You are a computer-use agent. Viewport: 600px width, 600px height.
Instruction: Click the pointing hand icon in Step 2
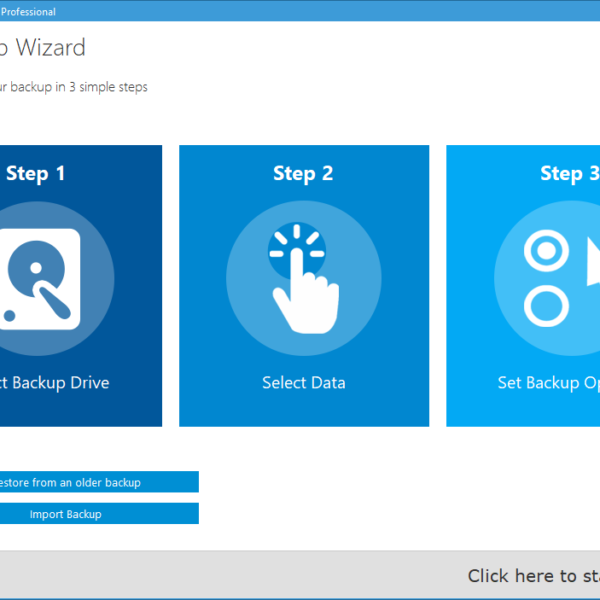[x=303, y=279]
